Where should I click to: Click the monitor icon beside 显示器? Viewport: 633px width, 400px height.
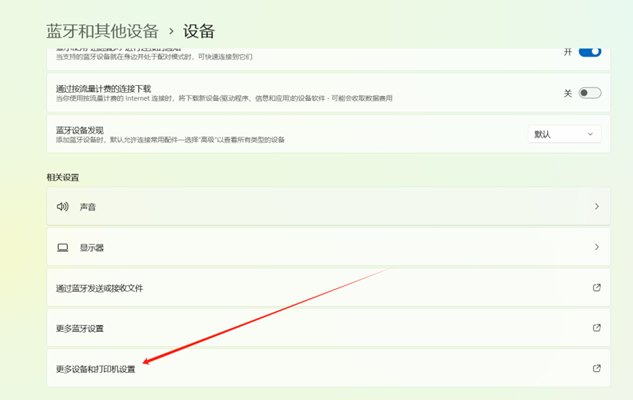click(62, 247)
